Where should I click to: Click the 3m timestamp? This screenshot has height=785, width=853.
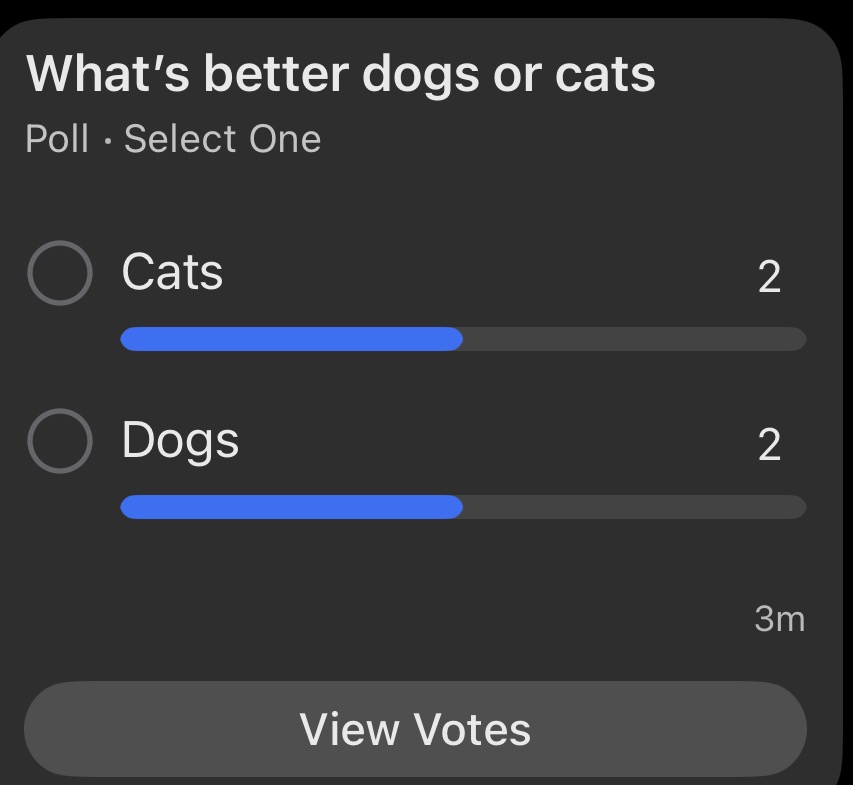(x=779, y=619)
